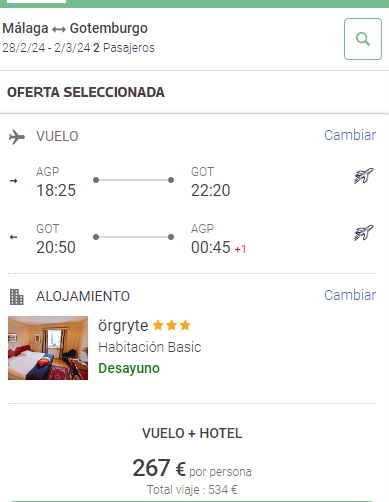Click Cambiar link for the accommodation
389x502 pixels.
click(350, 295)
